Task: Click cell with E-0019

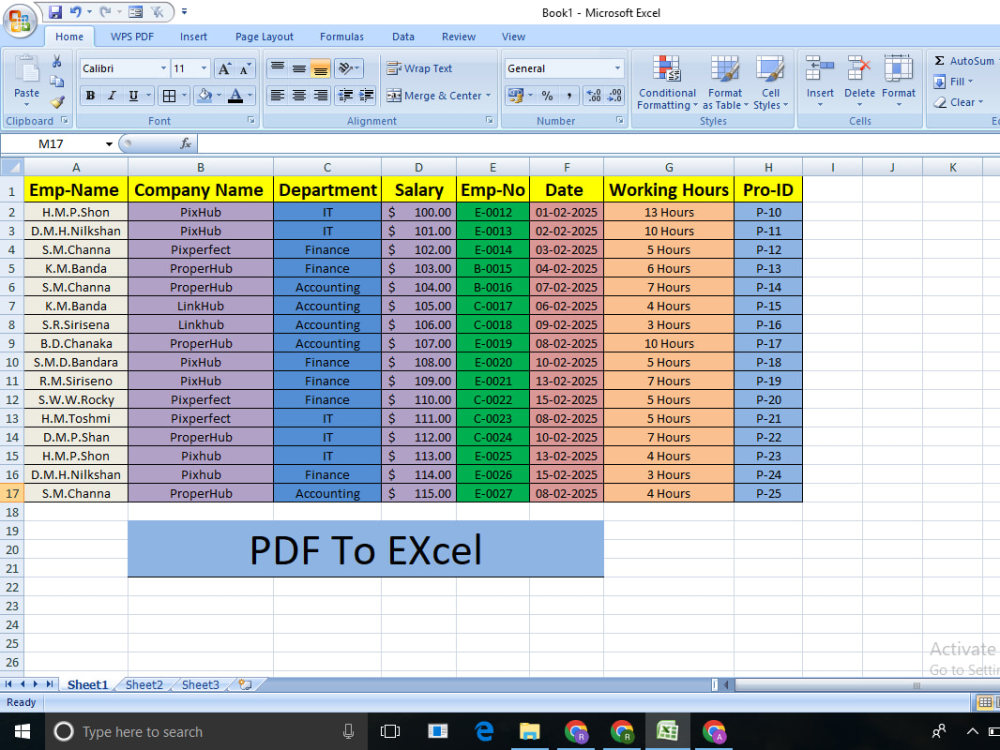Action: pyautogui.click(x=493, y=343)
